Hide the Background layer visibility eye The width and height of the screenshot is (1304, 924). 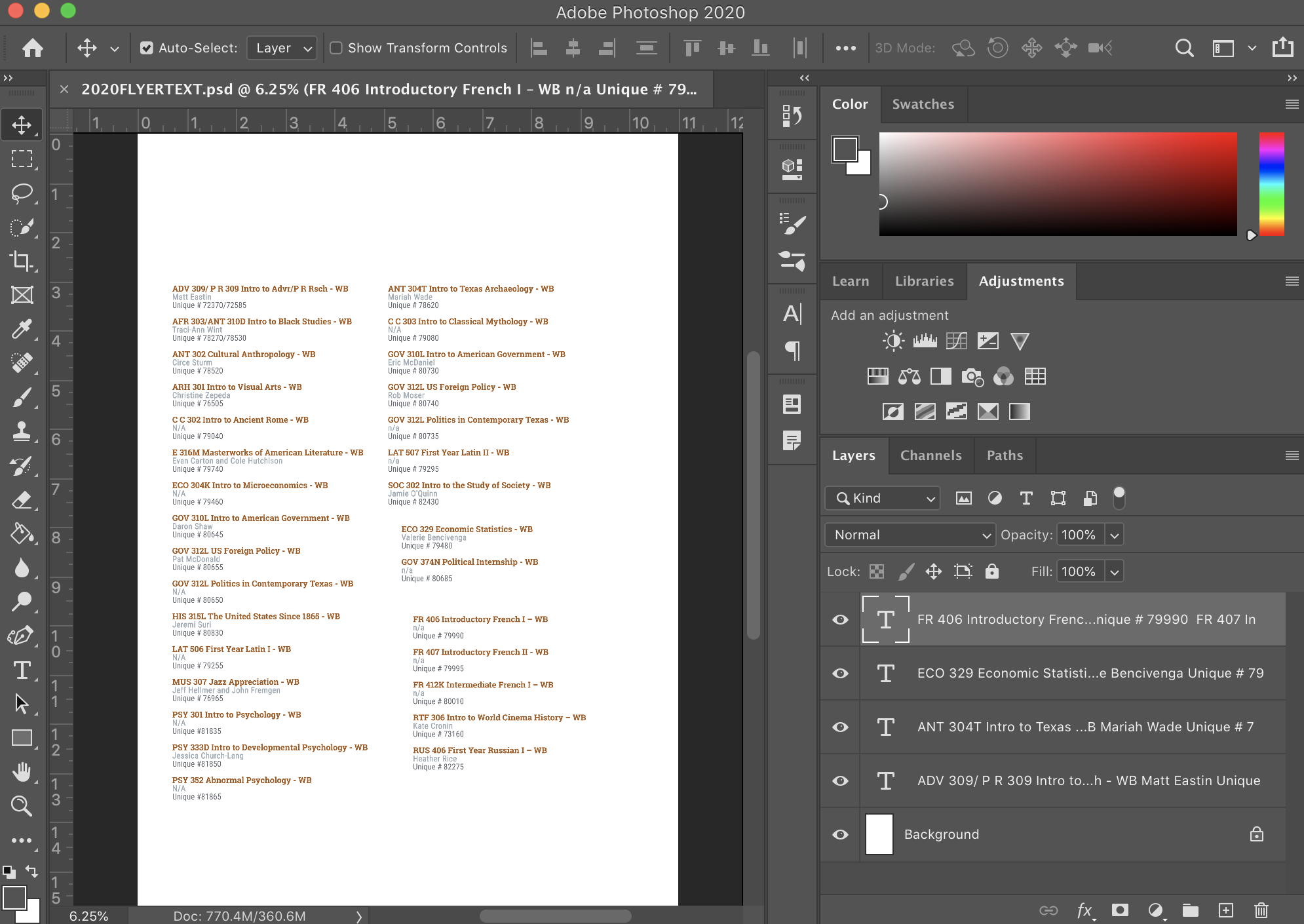point(840,834)
